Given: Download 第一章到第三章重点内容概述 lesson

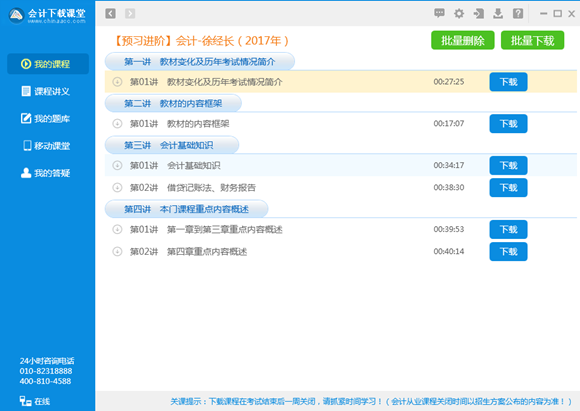Looking at the screenshot, I should (x=508, y=229).
